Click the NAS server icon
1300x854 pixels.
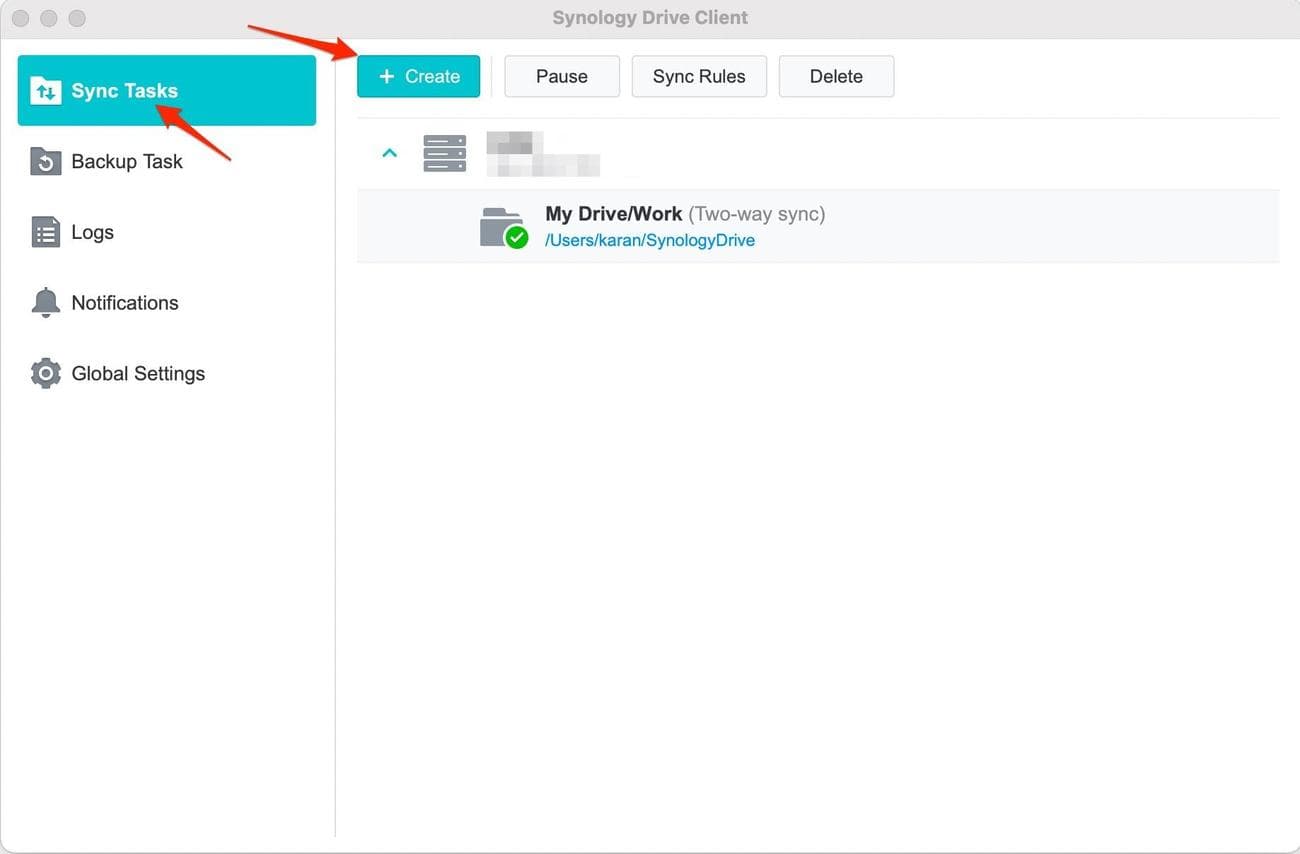(444, 152)
